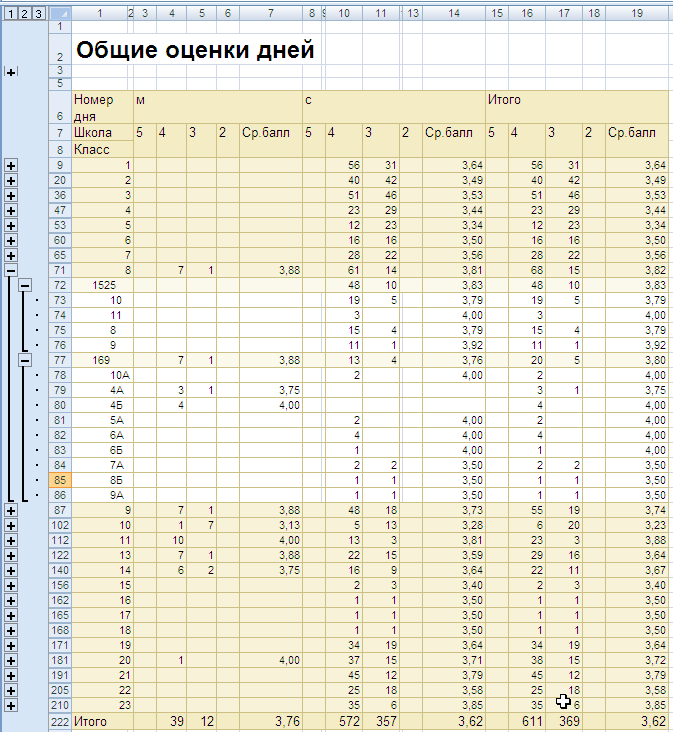Click the 'м' group header cell
This screenshot has height=732, width=673.
click(x=218, y=107)
